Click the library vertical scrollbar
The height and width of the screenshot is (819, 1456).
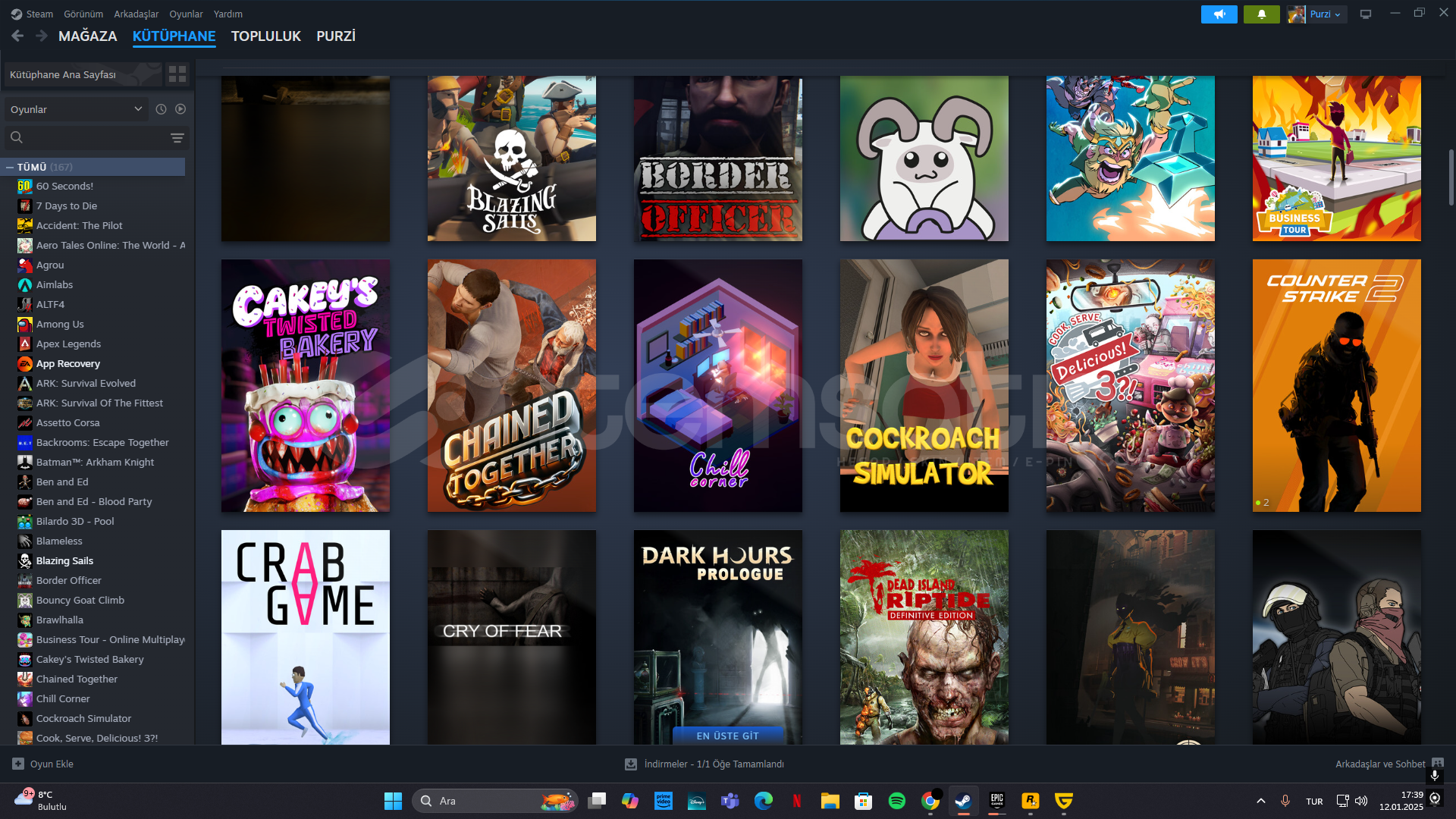point(1451,178)
